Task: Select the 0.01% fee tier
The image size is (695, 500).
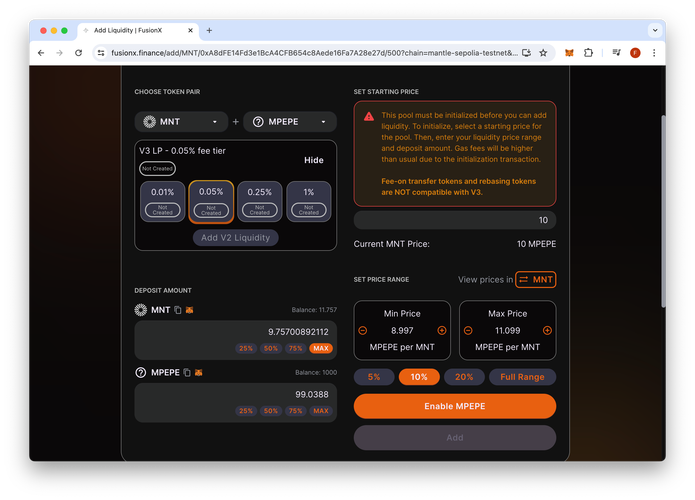Action: 162,201
